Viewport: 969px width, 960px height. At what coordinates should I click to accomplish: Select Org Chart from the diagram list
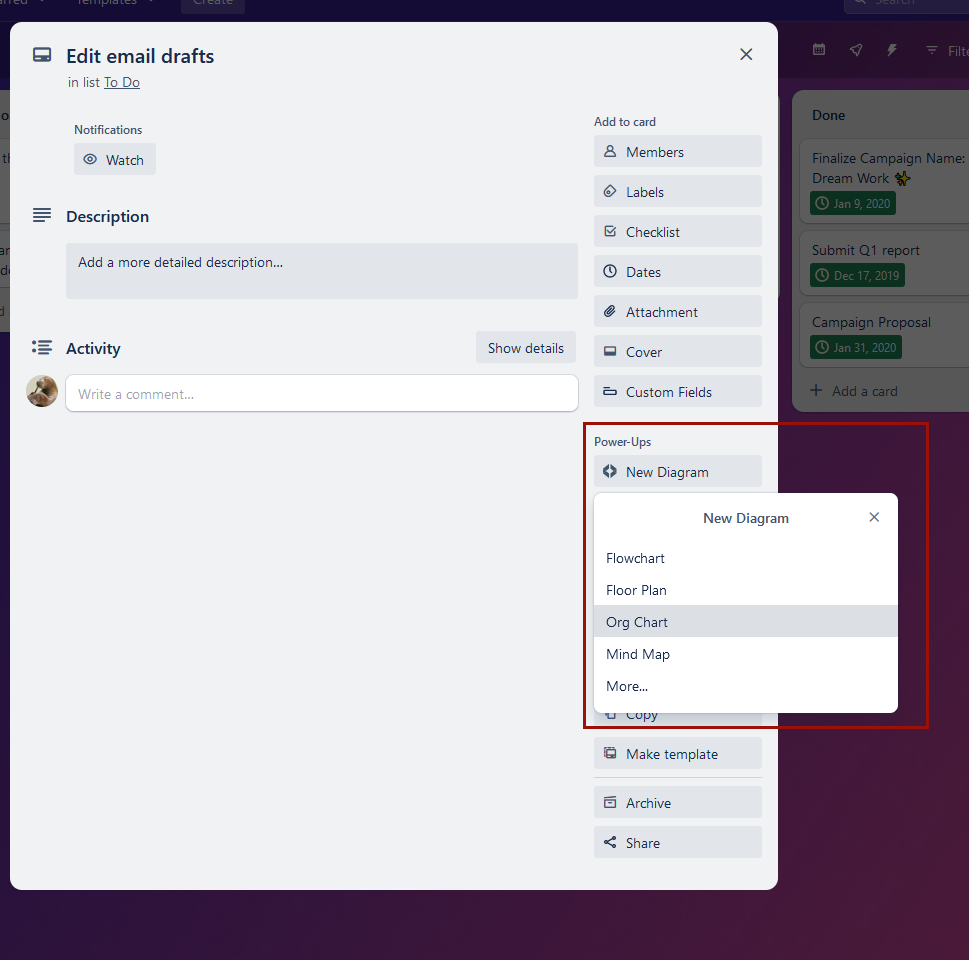tap(636, 621)
